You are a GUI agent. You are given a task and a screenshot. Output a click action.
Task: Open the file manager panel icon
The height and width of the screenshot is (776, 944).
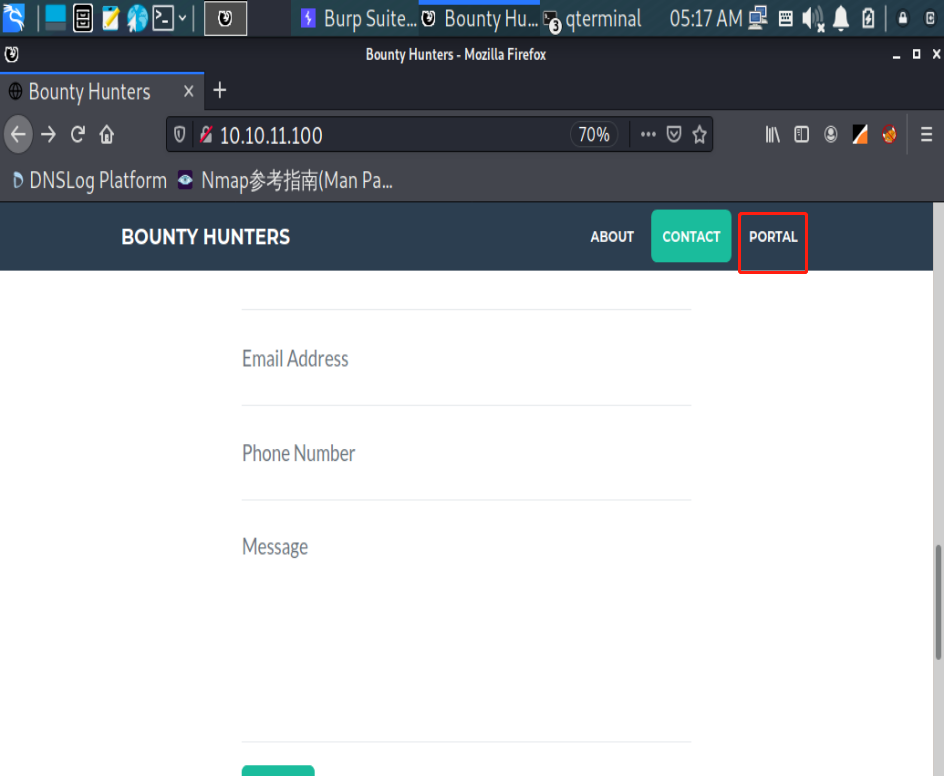pyautogui.click(x=83, y=18)
